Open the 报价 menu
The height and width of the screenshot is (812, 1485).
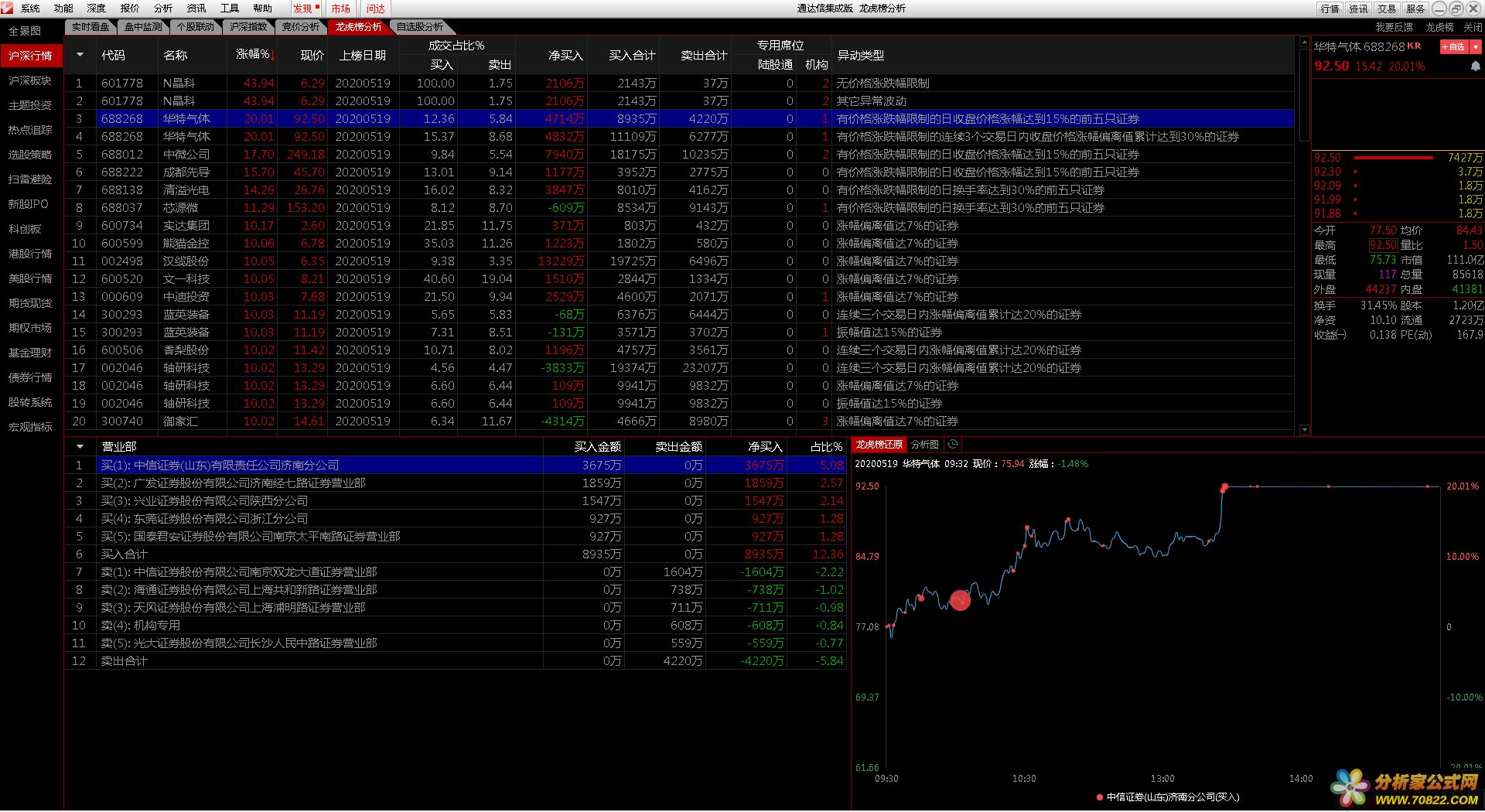click(130, 9)
